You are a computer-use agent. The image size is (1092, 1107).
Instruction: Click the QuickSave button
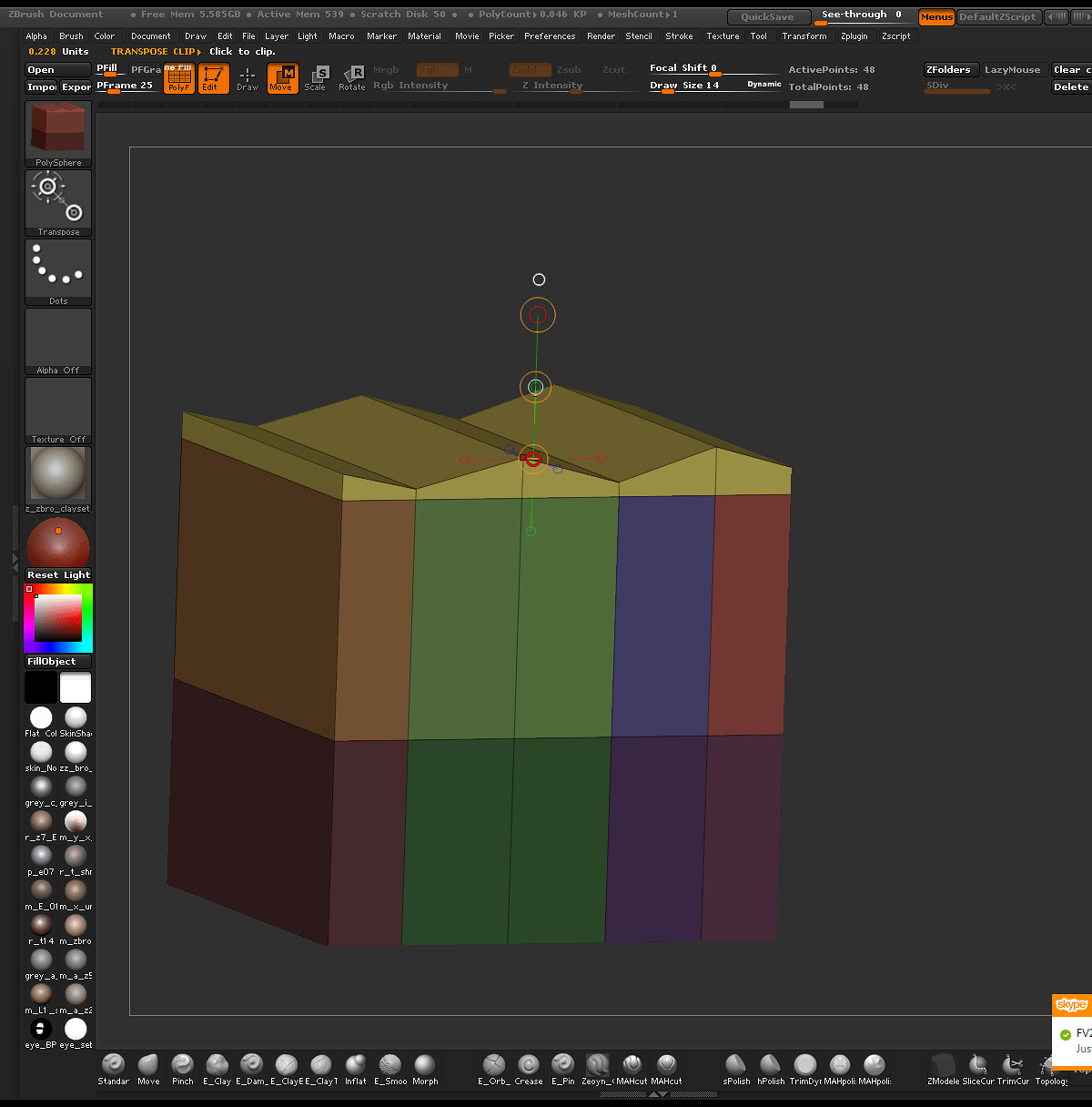coord(767,17)
